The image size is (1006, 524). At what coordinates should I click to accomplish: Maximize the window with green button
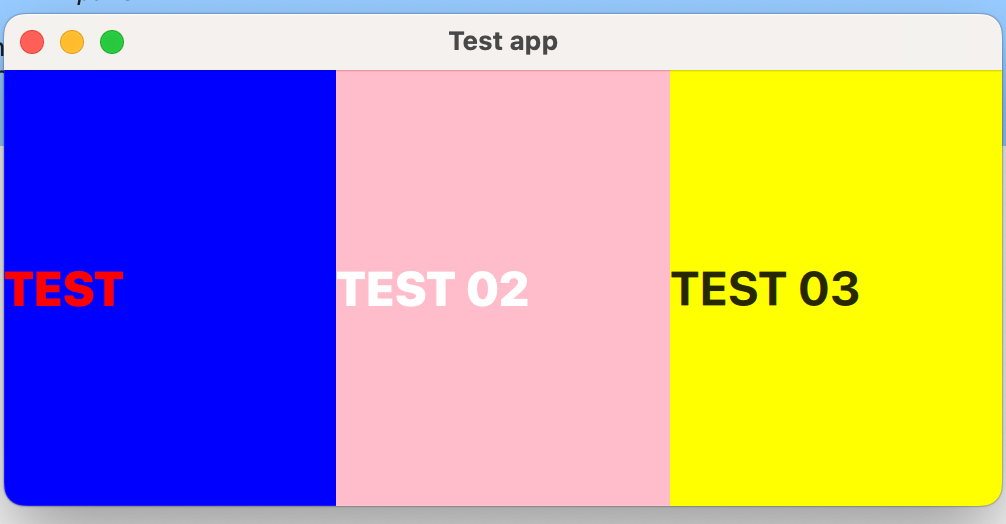(112, 42)
